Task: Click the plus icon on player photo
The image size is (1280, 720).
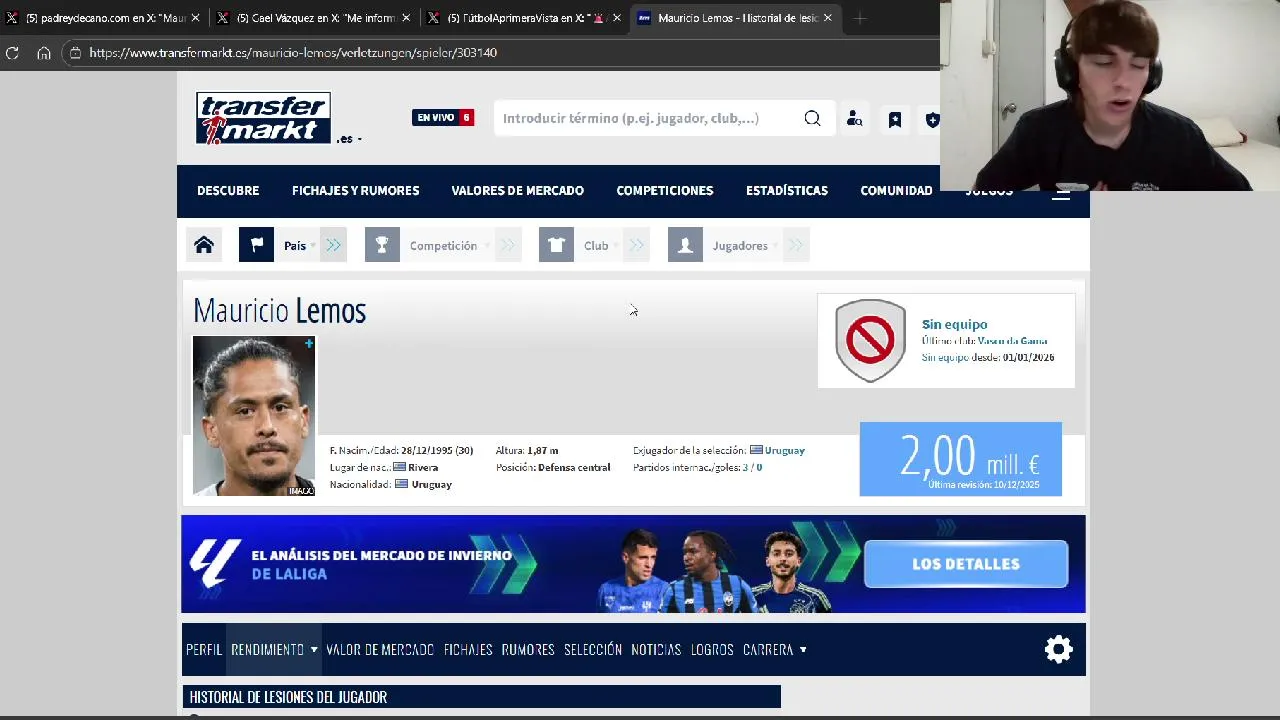Action: click(309, 344)
